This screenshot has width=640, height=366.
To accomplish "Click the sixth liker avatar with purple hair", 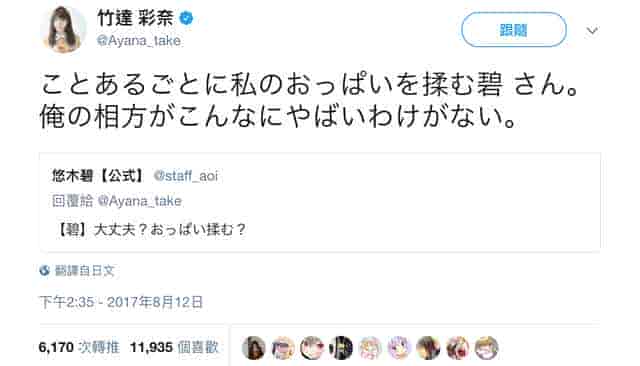I will tap(399, 348).
